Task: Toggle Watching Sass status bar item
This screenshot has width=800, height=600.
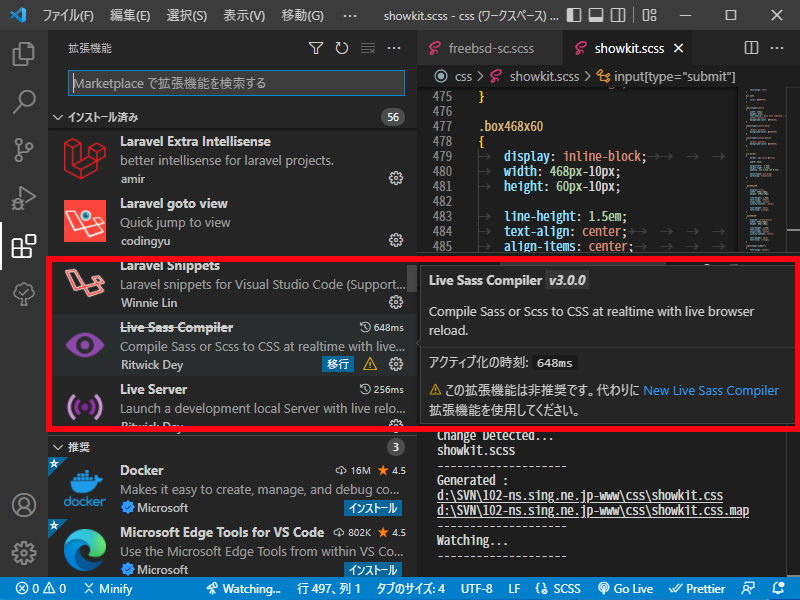Action: (x=243, y=588)
